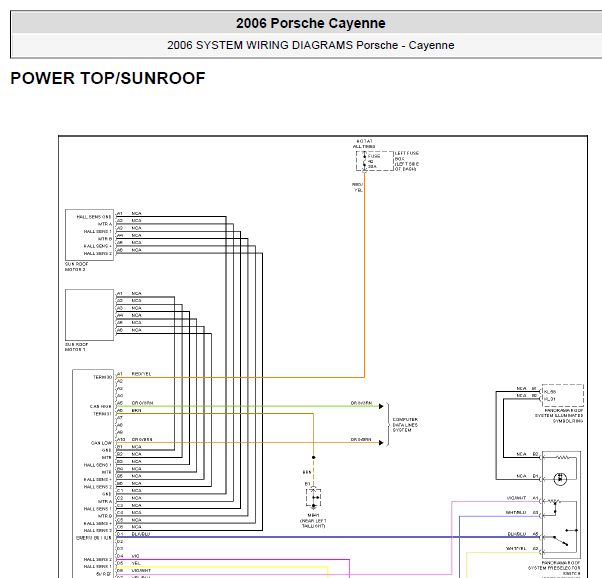Viewport: 602px width, 578px height.
Task: Click the splice dot on the brown ground wire
Action: coord(314,457)
